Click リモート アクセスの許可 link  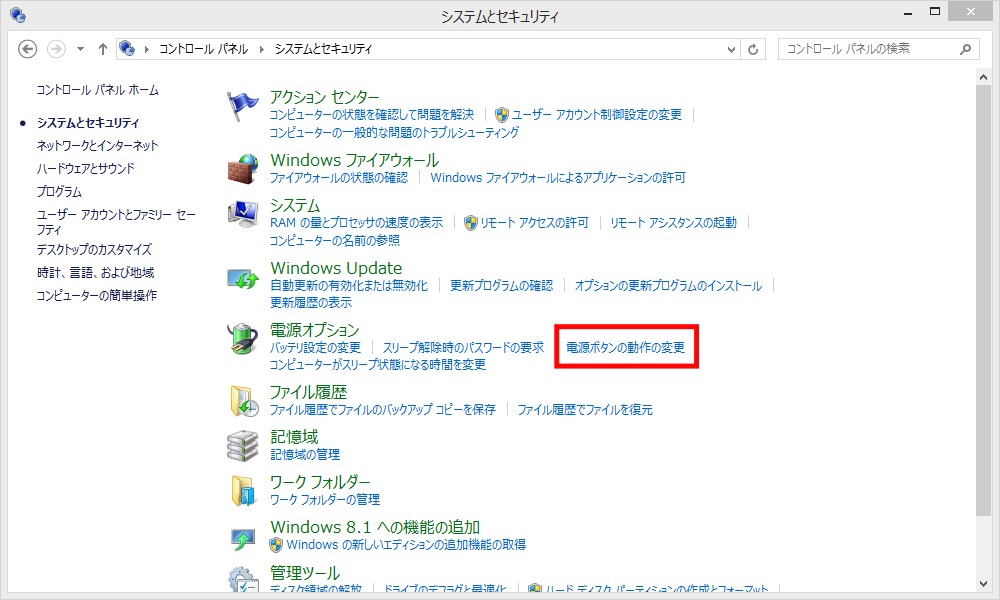point(534,223)
